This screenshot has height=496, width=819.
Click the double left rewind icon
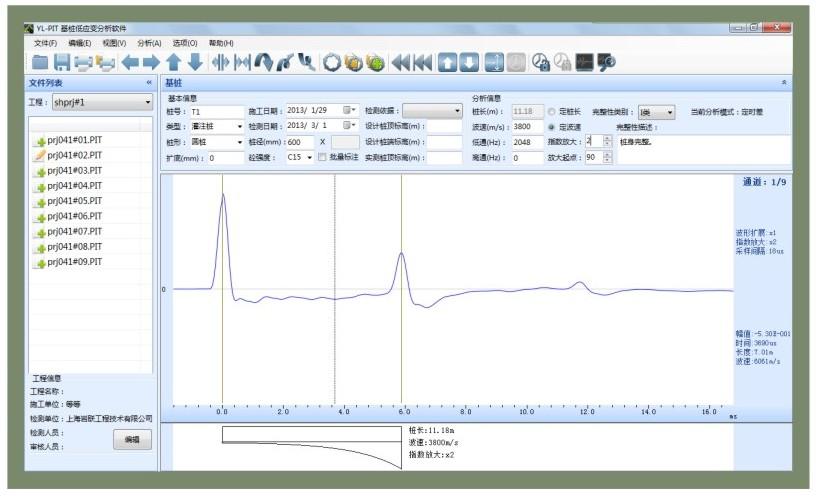(401, 63)
